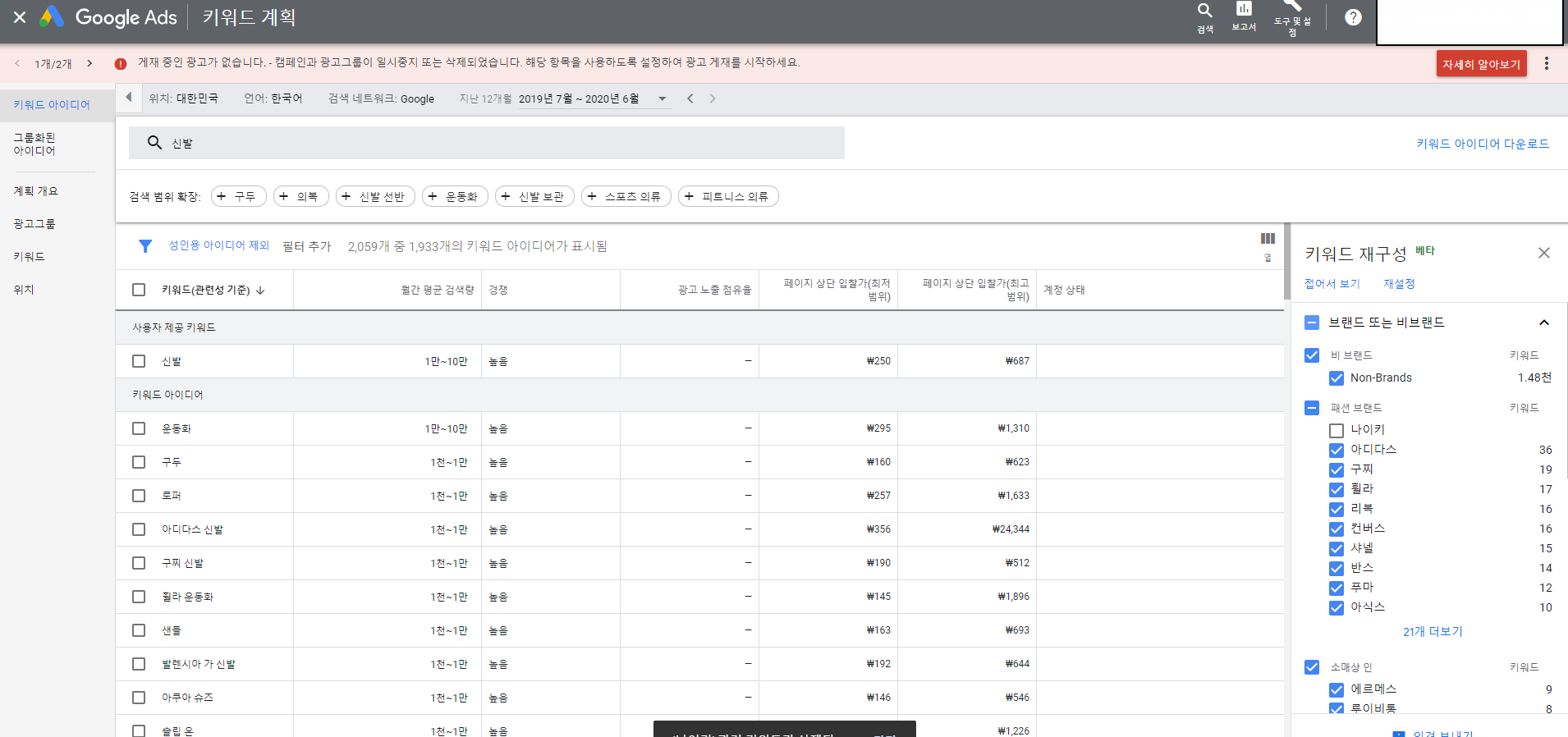Go to the previous date range arrow
Viewport: 1568px width, 737px height.
[x=690, y=98]
